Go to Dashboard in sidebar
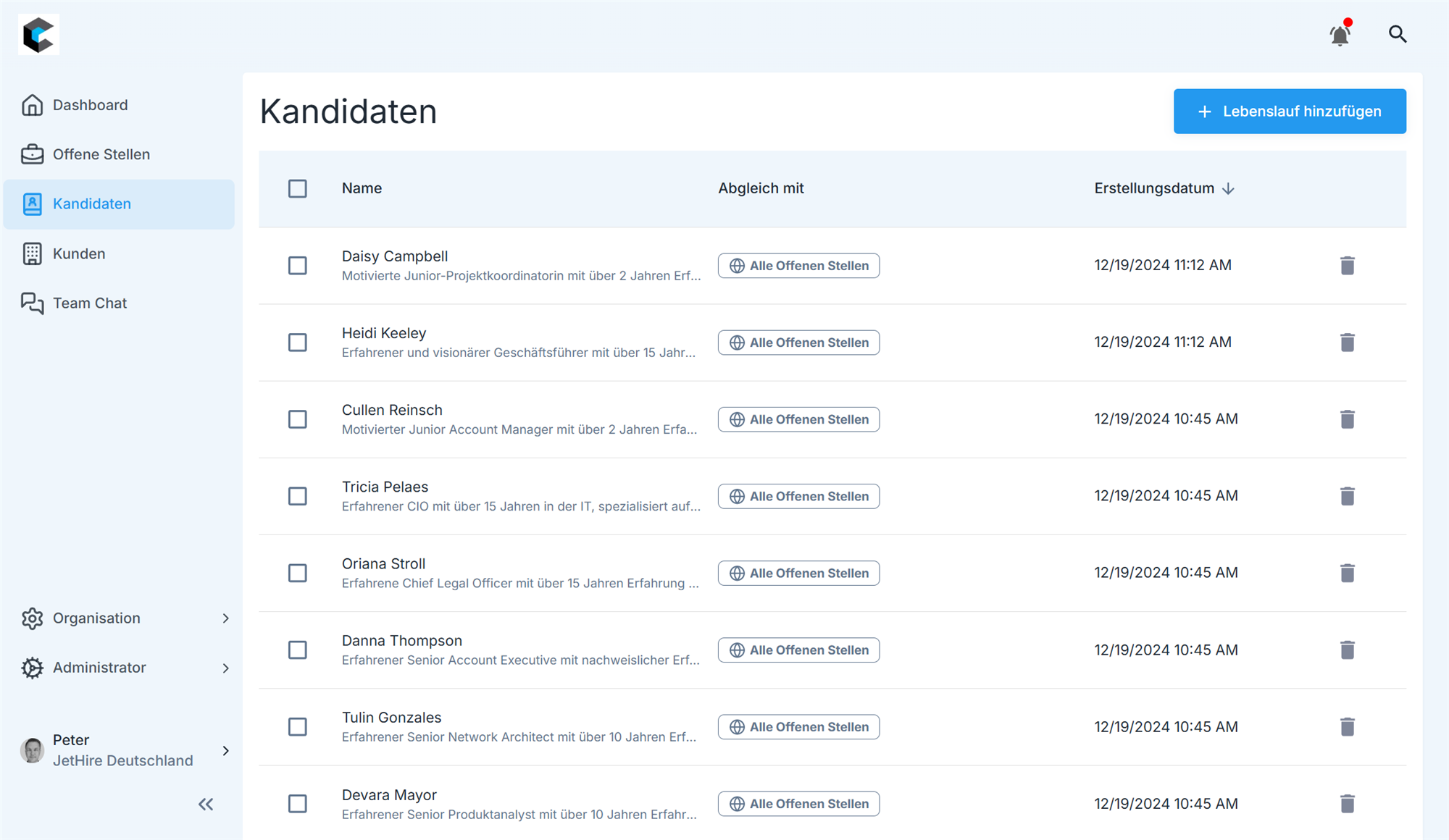The image size is (1449, 840). [x=119, y=105]
